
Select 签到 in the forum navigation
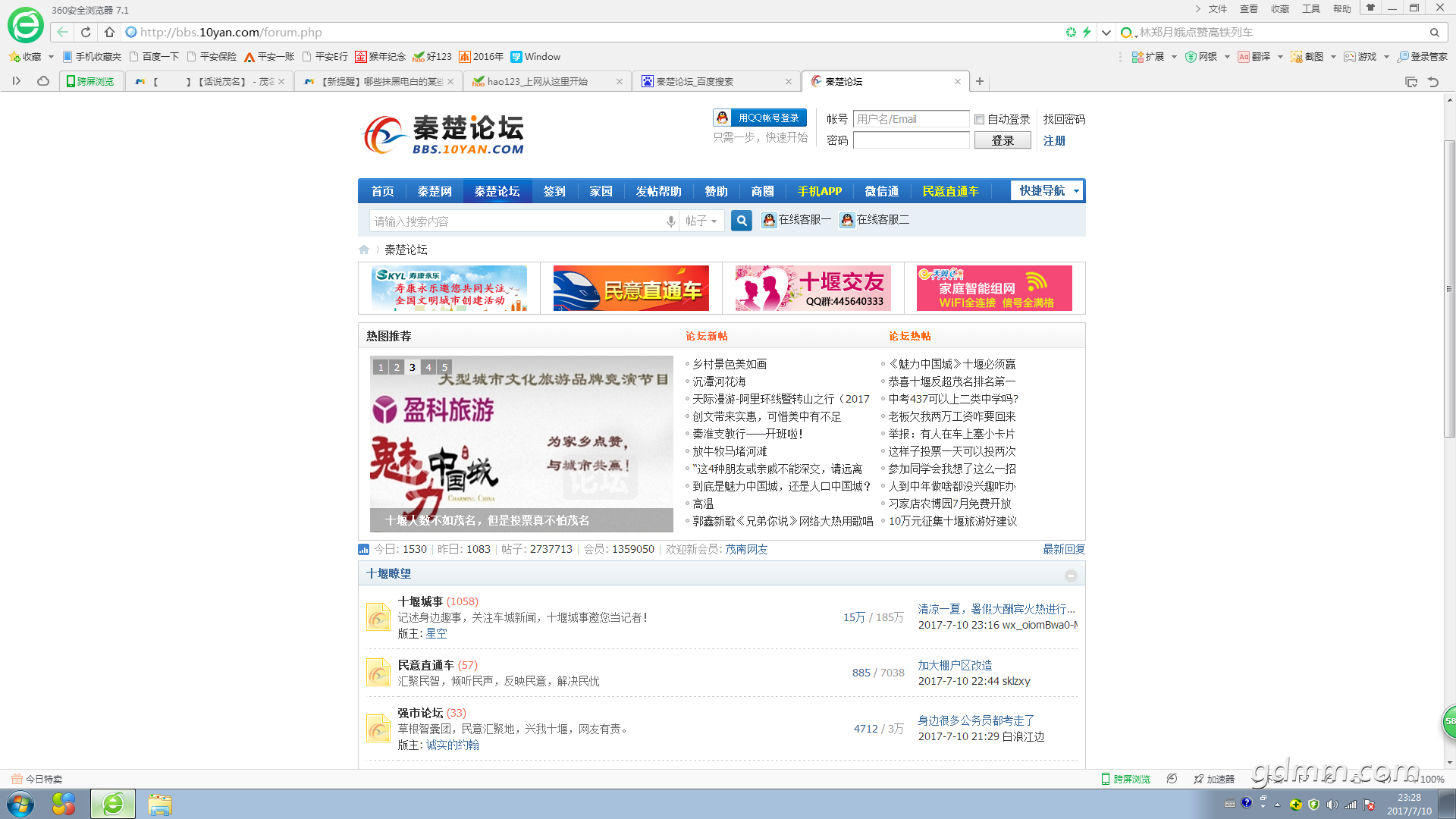pos(554,191)
